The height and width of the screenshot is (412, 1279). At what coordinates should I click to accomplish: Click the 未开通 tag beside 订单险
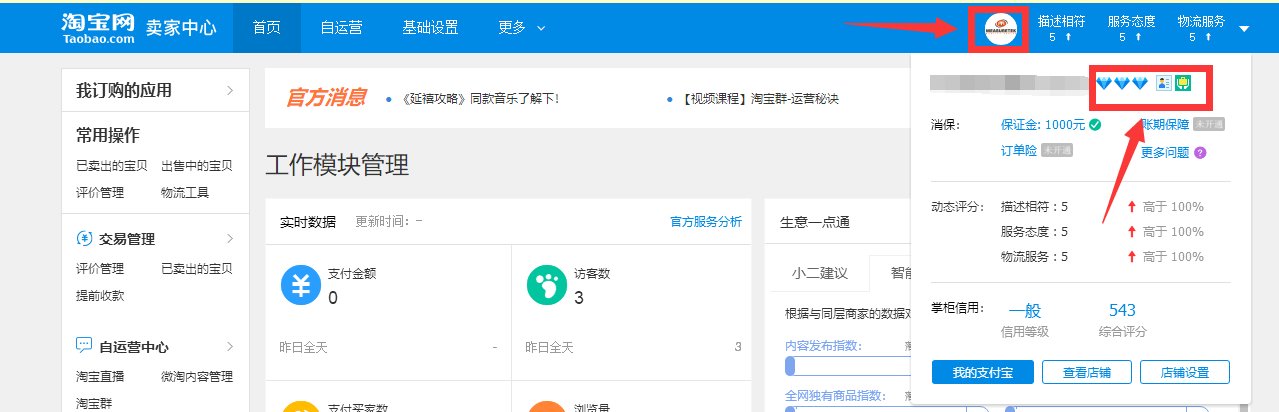pos(1057,151)
